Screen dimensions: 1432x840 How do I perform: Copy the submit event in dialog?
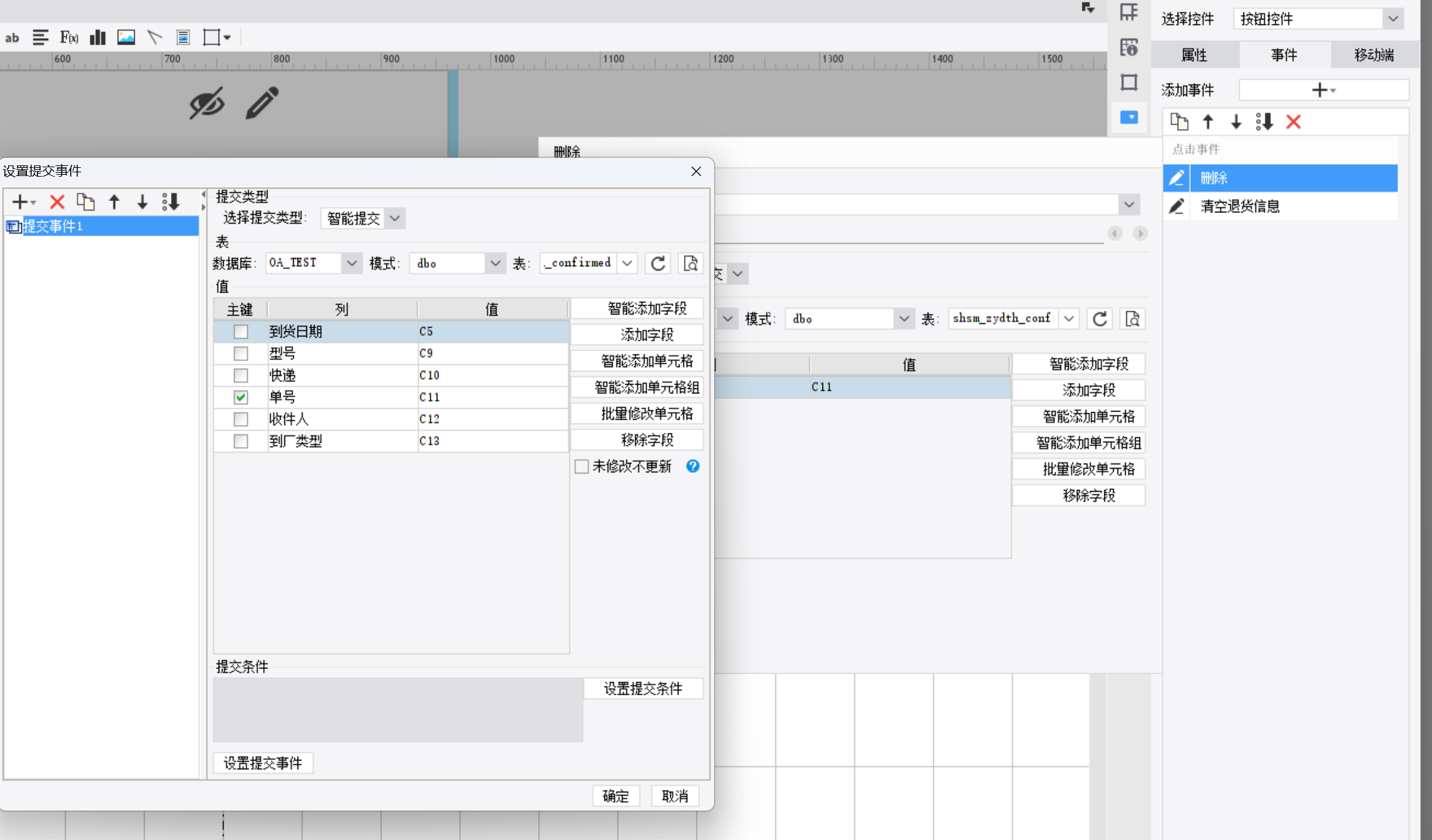[85, 202]
